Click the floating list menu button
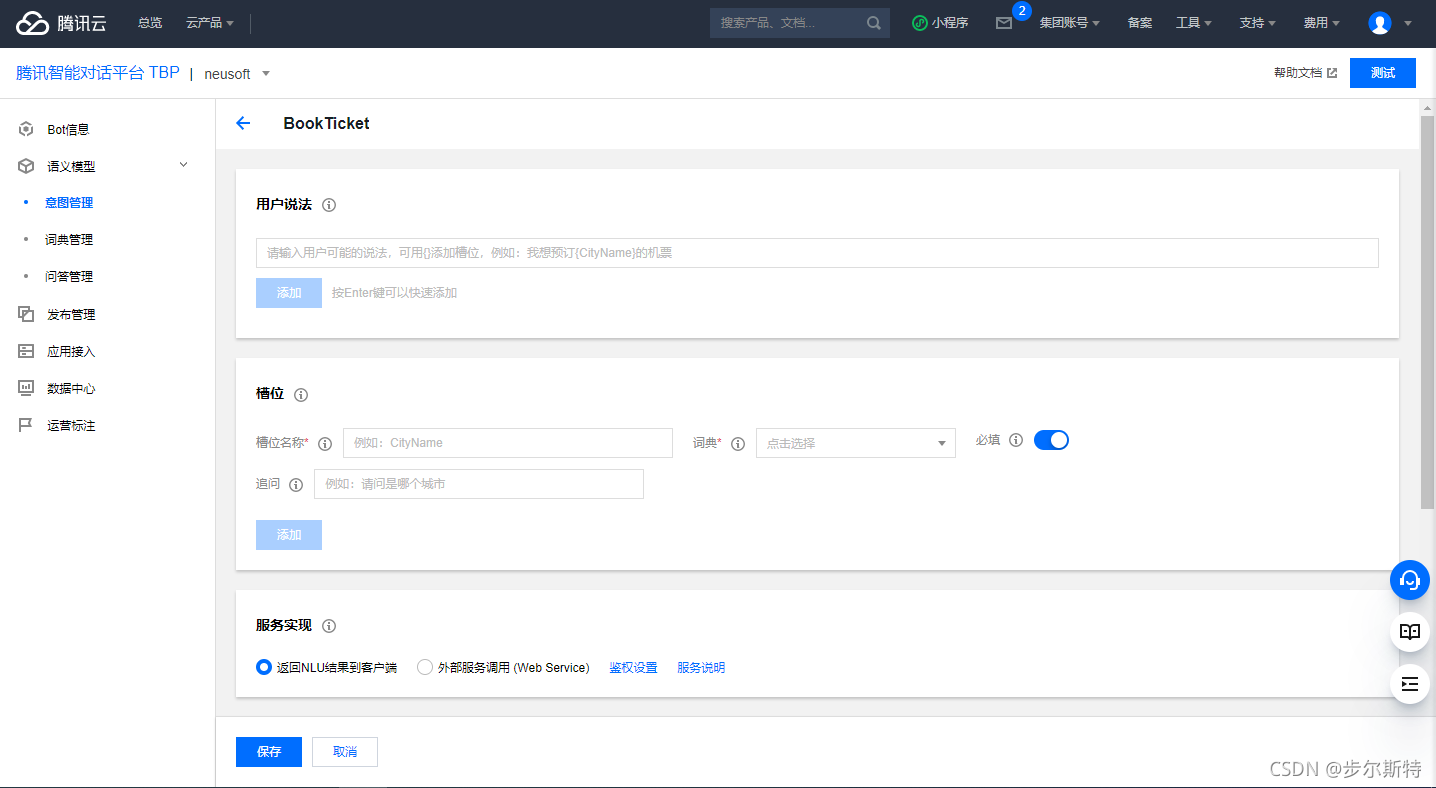Image resolution: width=1436 pixels, height=788 pixels. click(x=1410, y=684)
